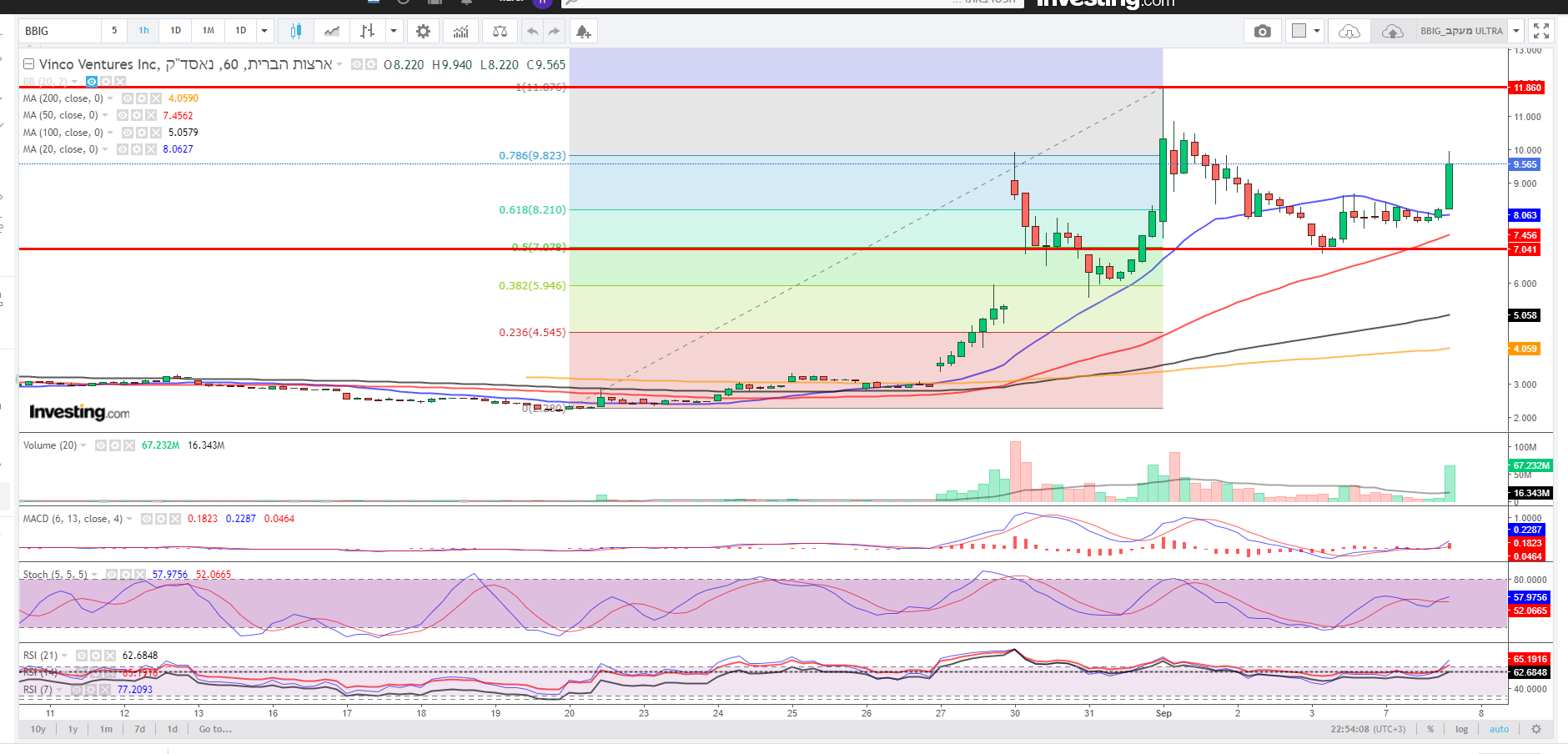Viewport: 1568px width, 754px height.
Task: Undo the last chart action
Action: click(532, 32)
